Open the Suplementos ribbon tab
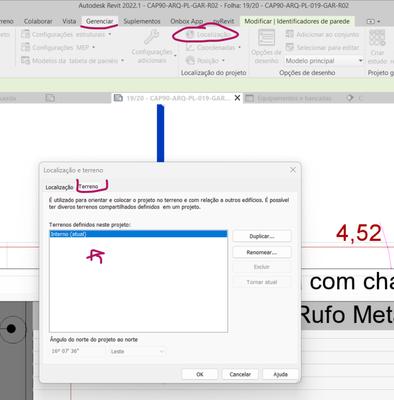 point(142,21)
